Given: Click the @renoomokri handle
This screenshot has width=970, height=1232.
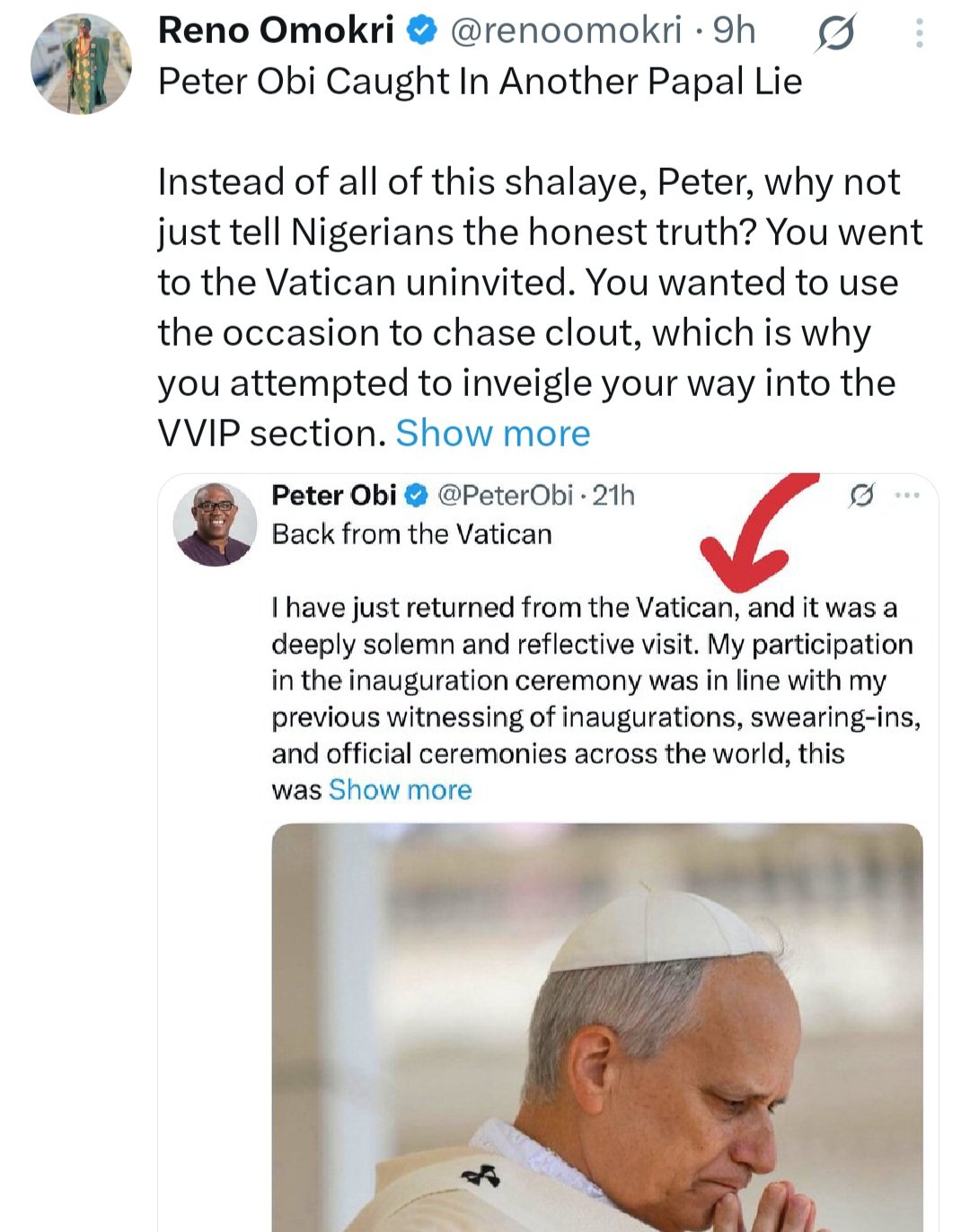Looking at the screenshot, I should [565, 31].
